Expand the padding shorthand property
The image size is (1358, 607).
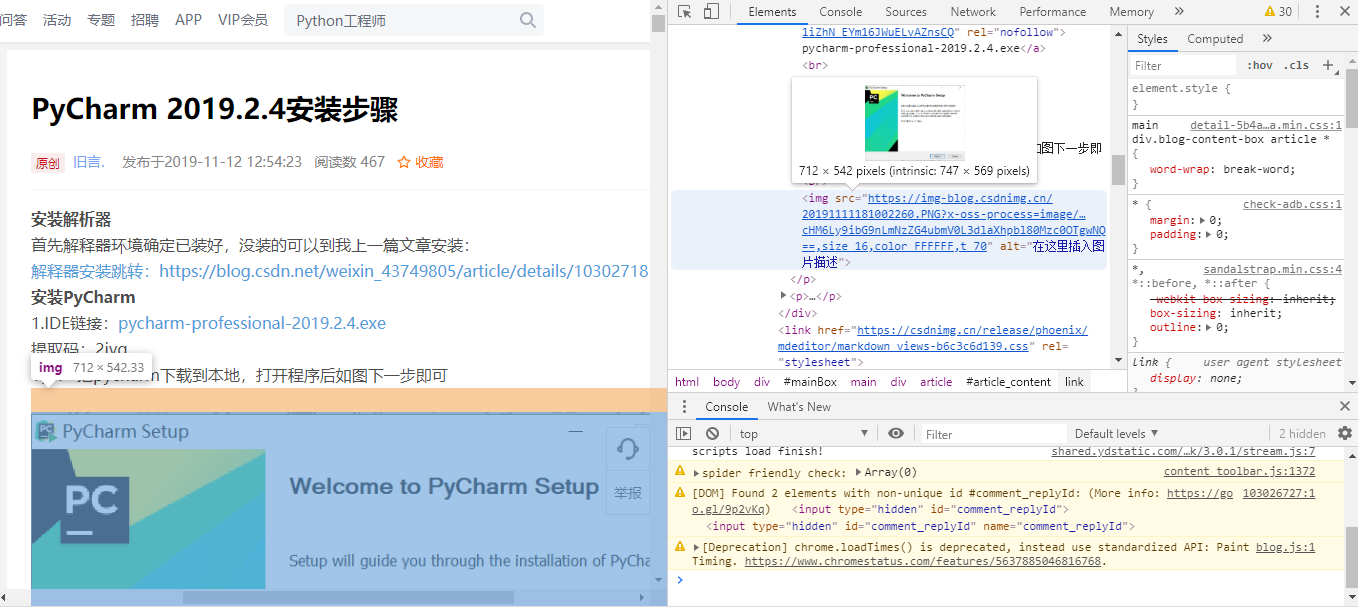click(1210, 234)
